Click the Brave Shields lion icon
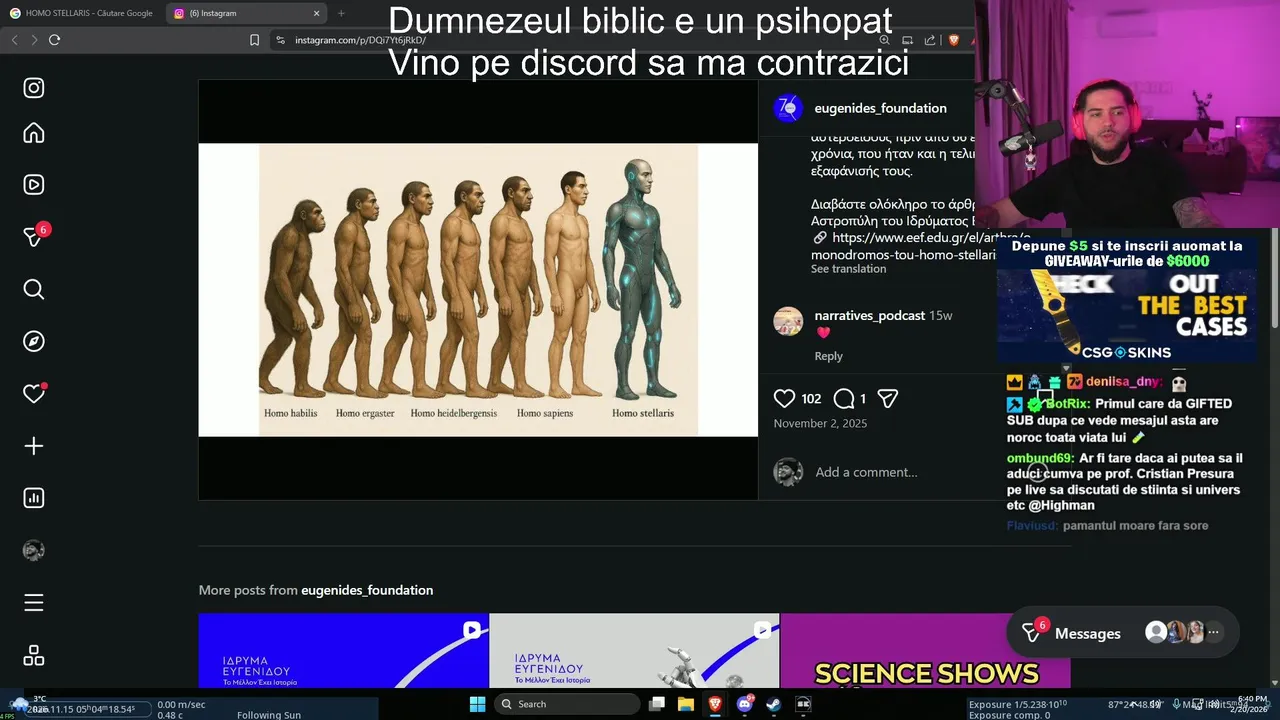The height and width of the screenshot is (720, 1280). click(x=953, y=40)
